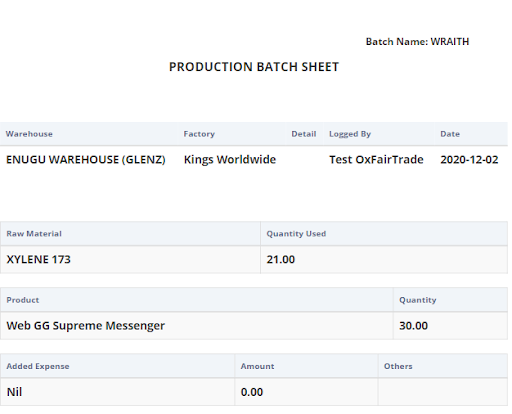Screen dimensions: 512x414
Task: Select the Factory column header
Action: click(199, 134)
